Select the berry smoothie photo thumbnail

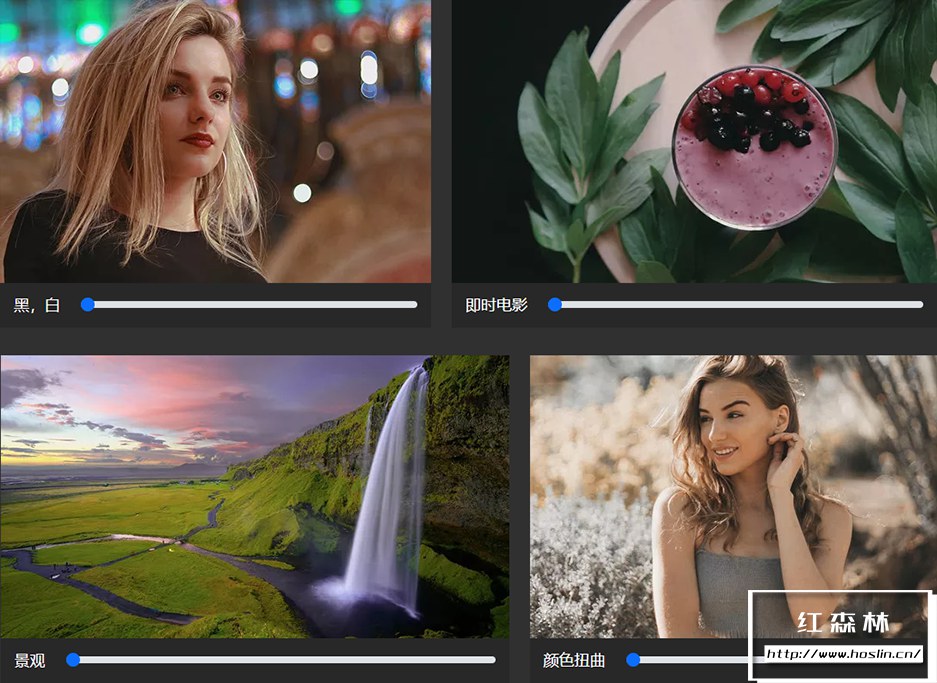(694, 141)
